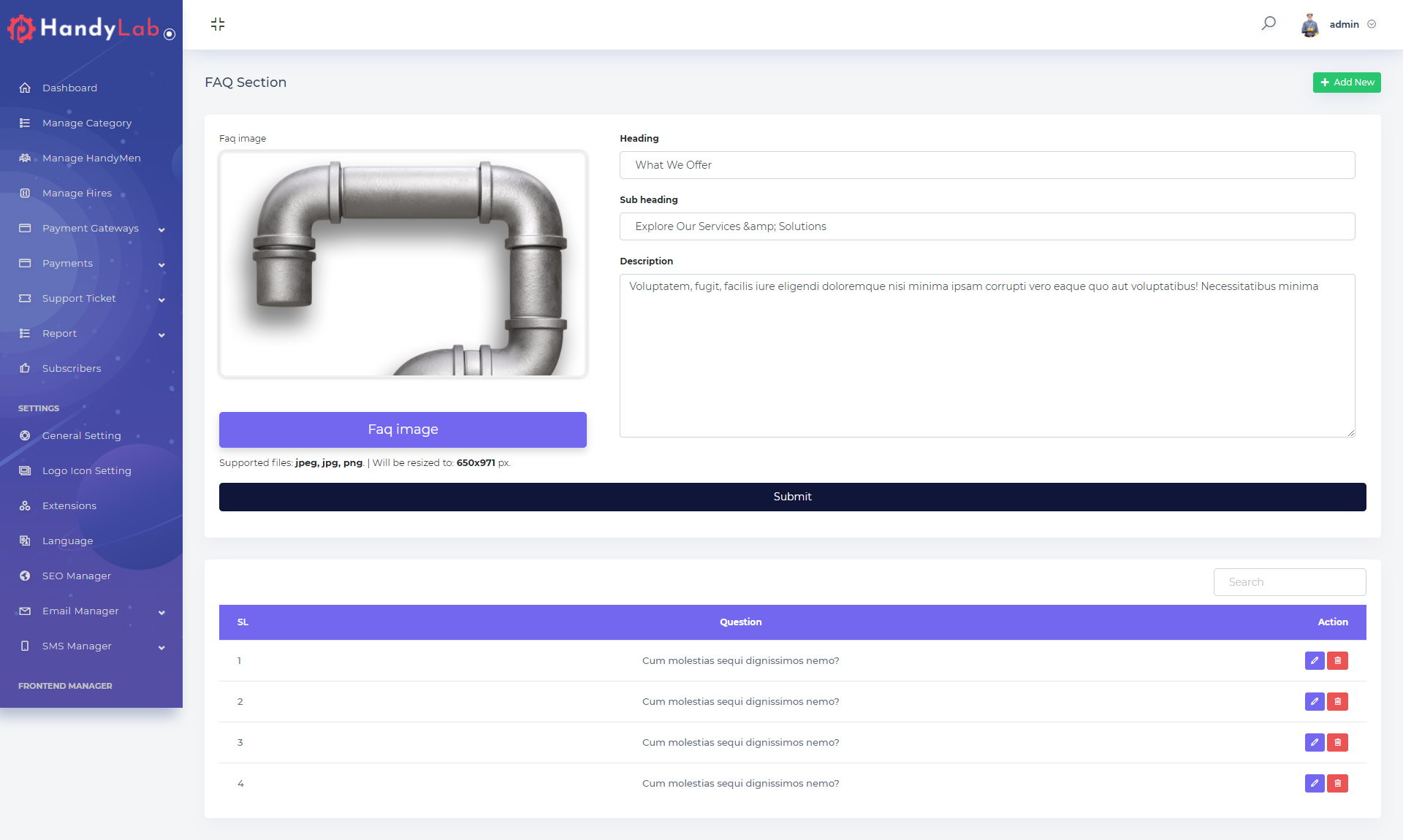Image resolution: width=1403 pixels, height=840 pixels.
Task: Click the search field above the FAQ table
Action: point(1289,581)
